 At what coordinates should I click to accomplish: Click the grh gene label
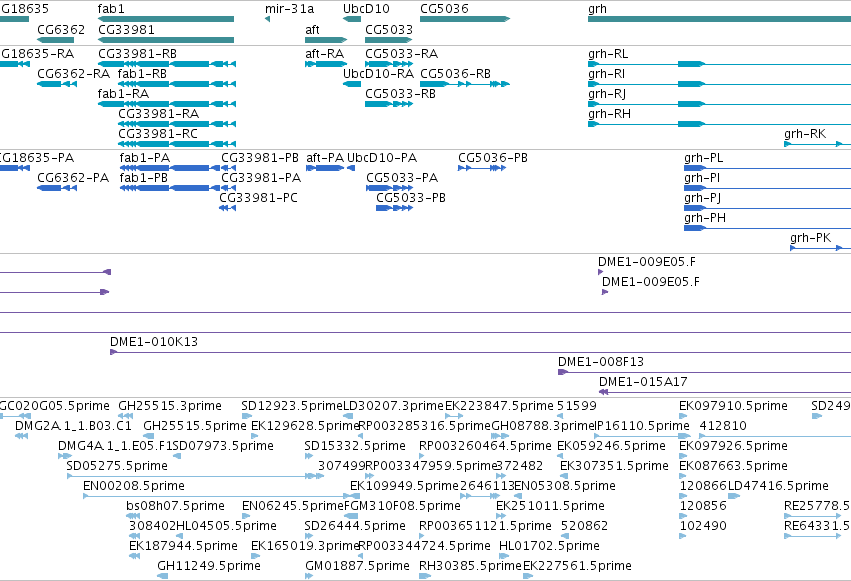597,9
